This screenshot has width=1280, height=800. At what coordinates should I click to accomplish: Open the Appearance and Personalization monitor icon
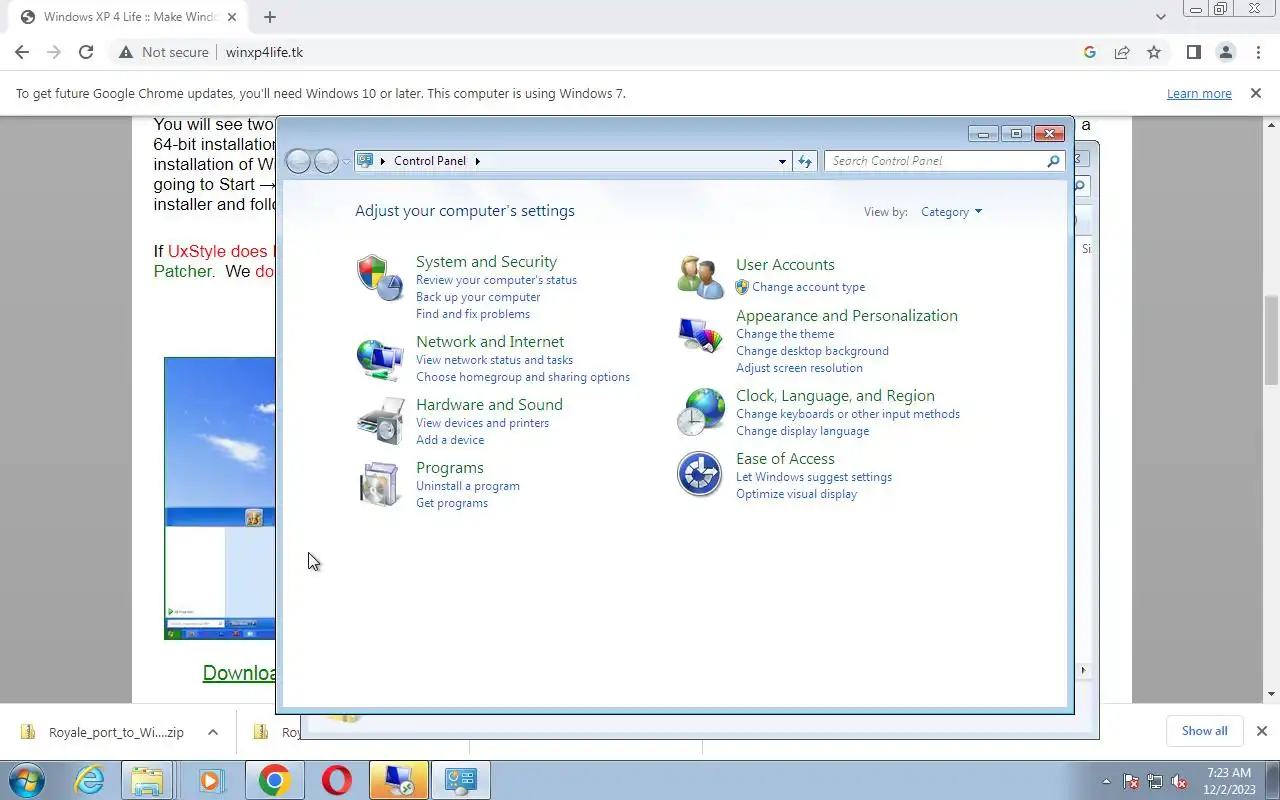(x=700, y=335)
